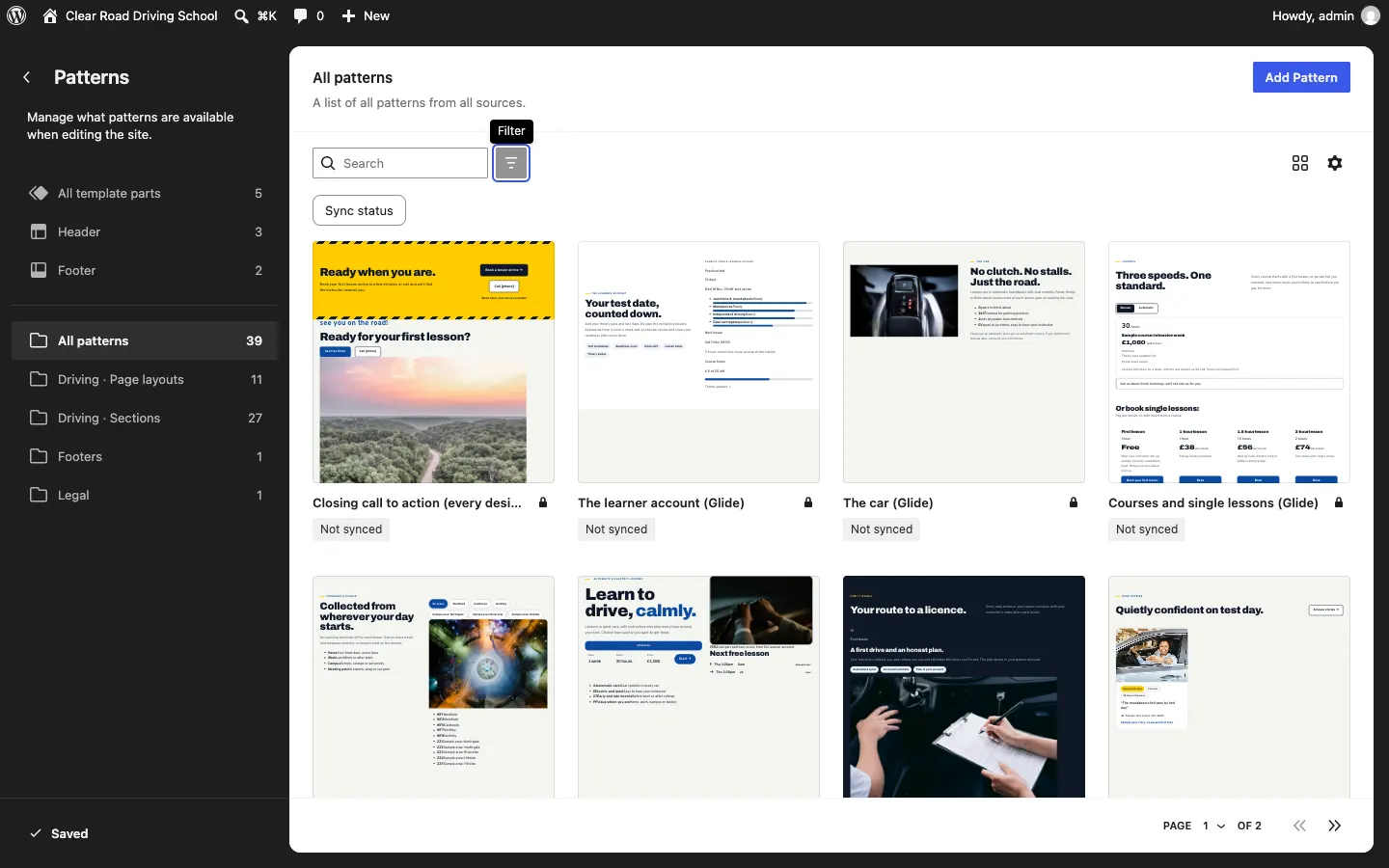Image resolution: width=1389 pixels, height=868 pixels.
Task: Go back using the Patterns back chevron
Action: pyautogui.click(x=27, y=77)
